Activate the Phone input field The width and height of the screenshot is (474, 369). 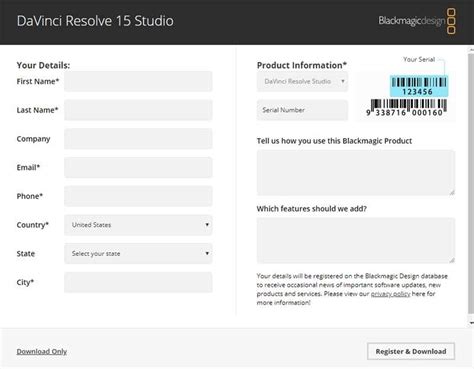pos(138,196)
